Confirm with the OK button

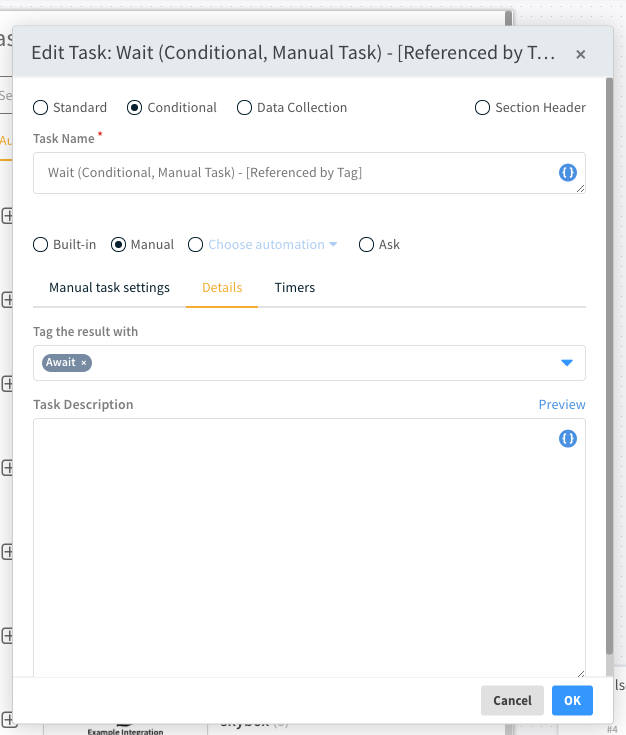pyautogui.click(x=572, y=701)
